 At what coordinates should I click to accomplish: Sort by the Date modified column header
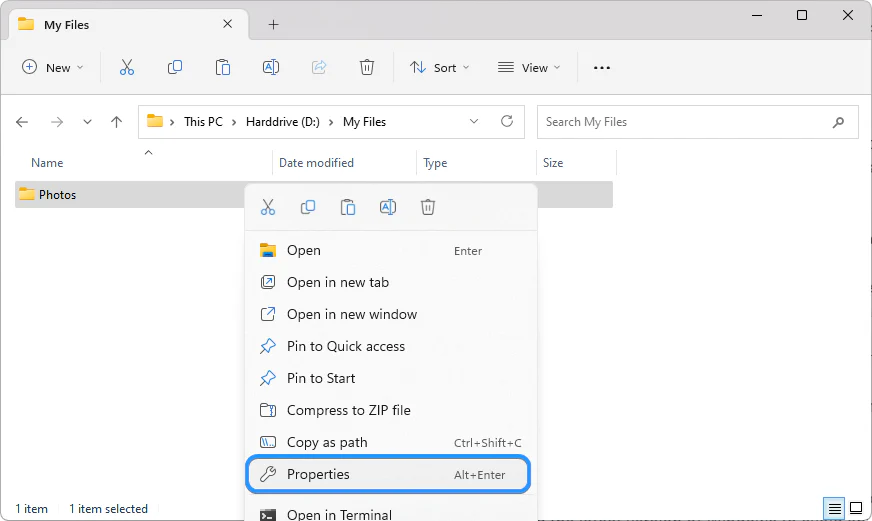[344, 163]
